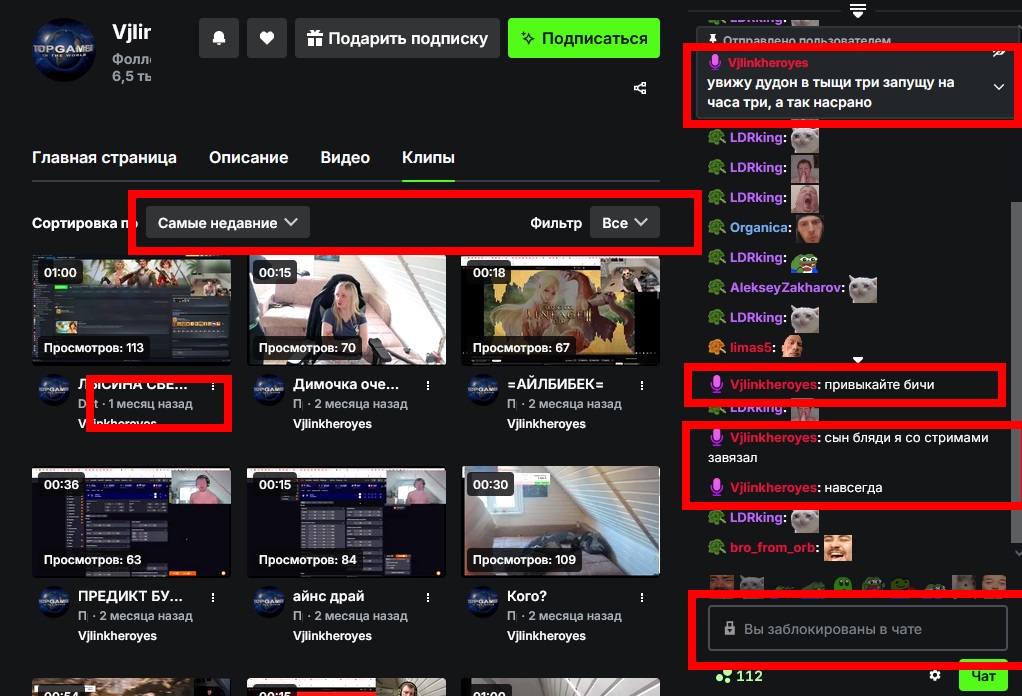Viewport: 1022px width, 696px height.
Task: Click the limas5 username in chat
Action: coord(751,347)
